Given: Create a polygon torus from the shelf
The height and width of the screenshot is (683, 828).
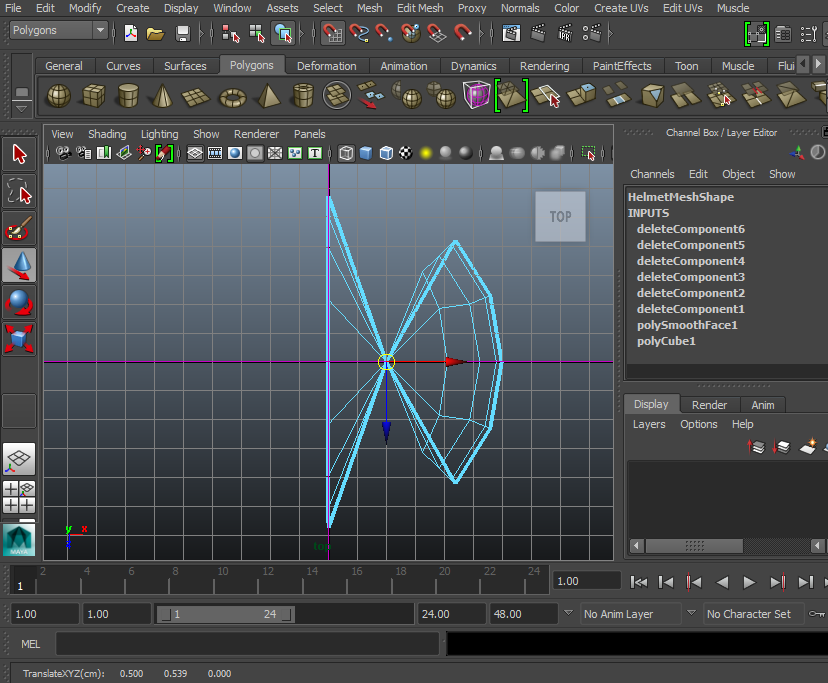Looking at the screenshot, I should pyautogui.click(x=232, y=96).
